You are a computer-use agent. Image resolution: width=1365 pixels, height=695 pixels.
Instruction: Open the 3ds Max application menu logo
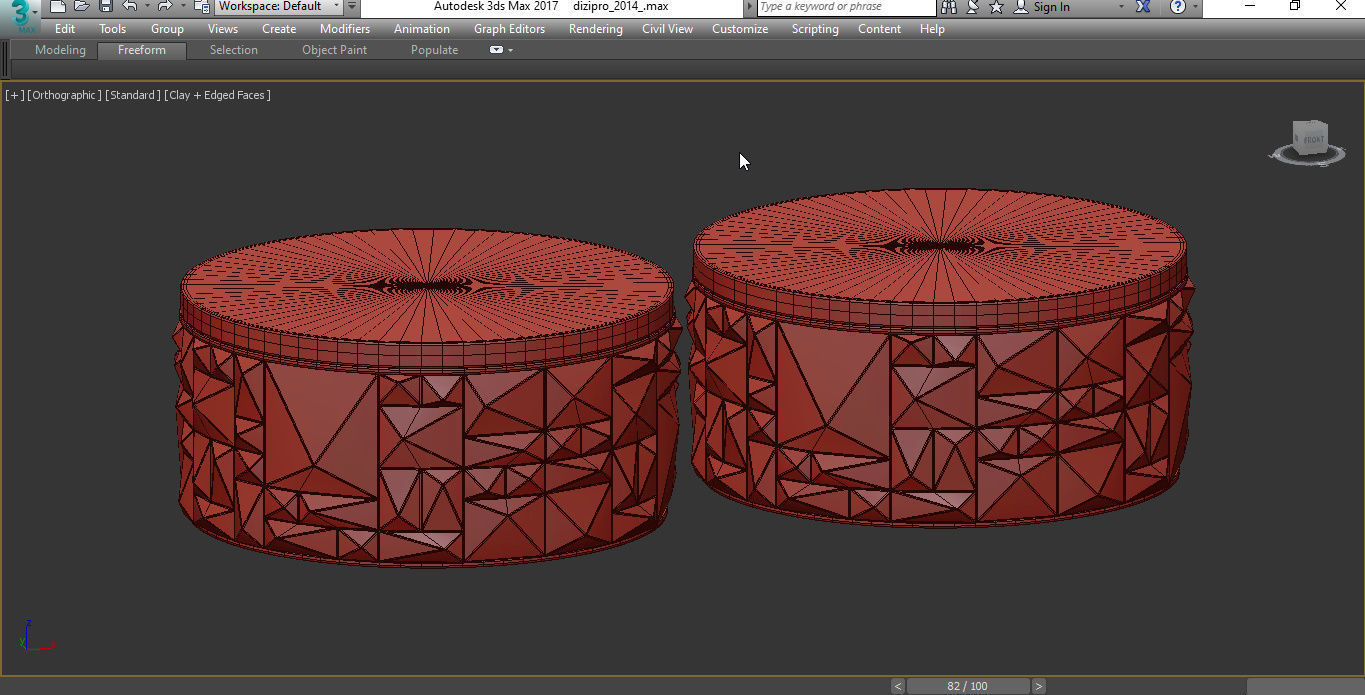click(20, 16)
